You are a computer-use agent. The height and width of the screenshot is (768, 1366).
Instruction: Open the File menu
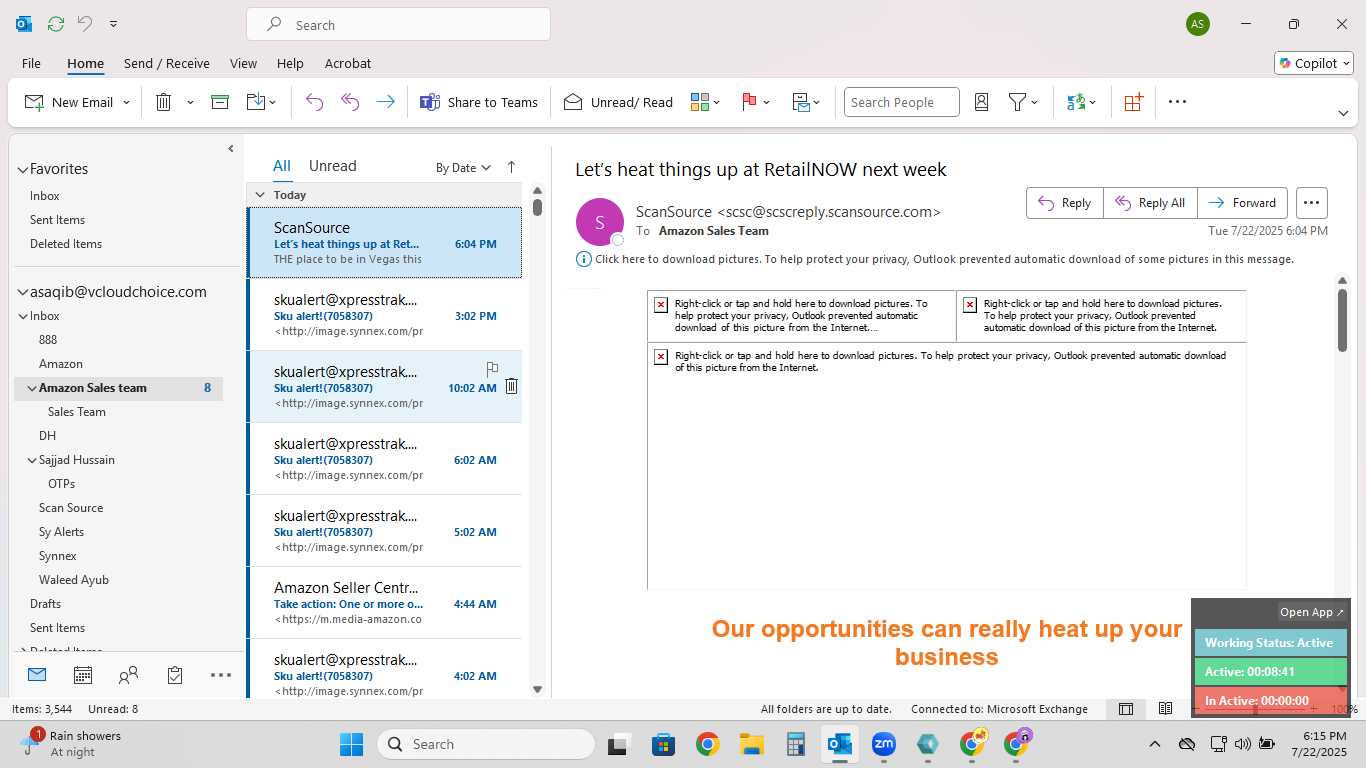[x=31, y=63]
